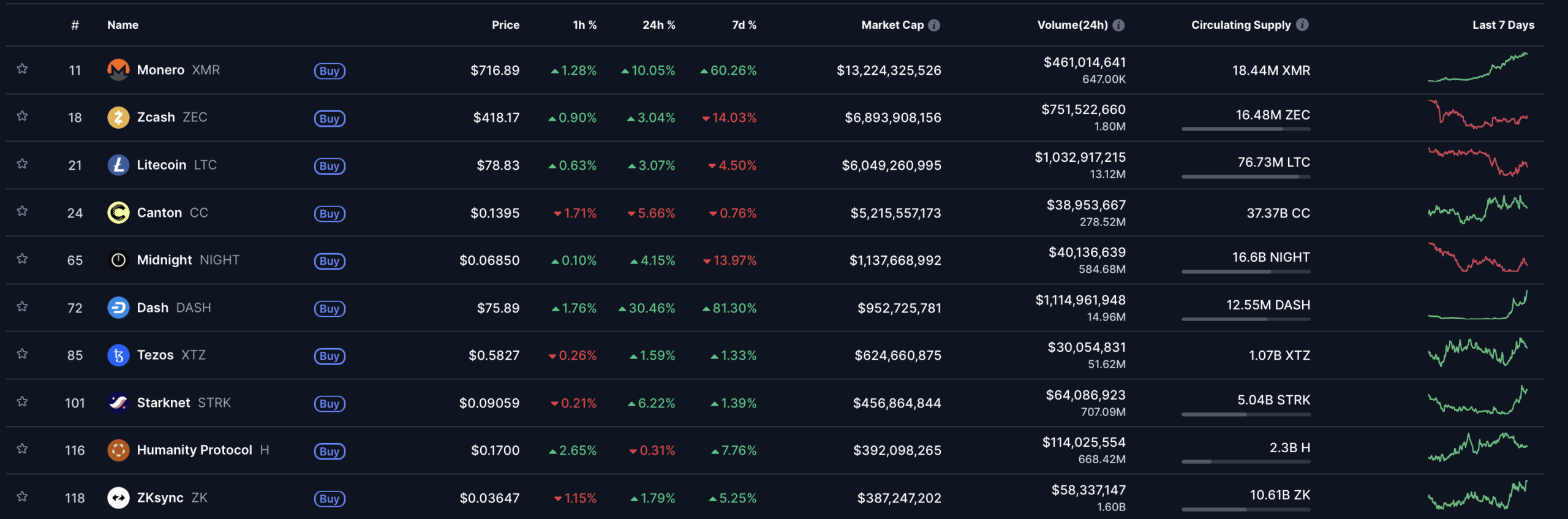Click Dash price $75.89

498,308
